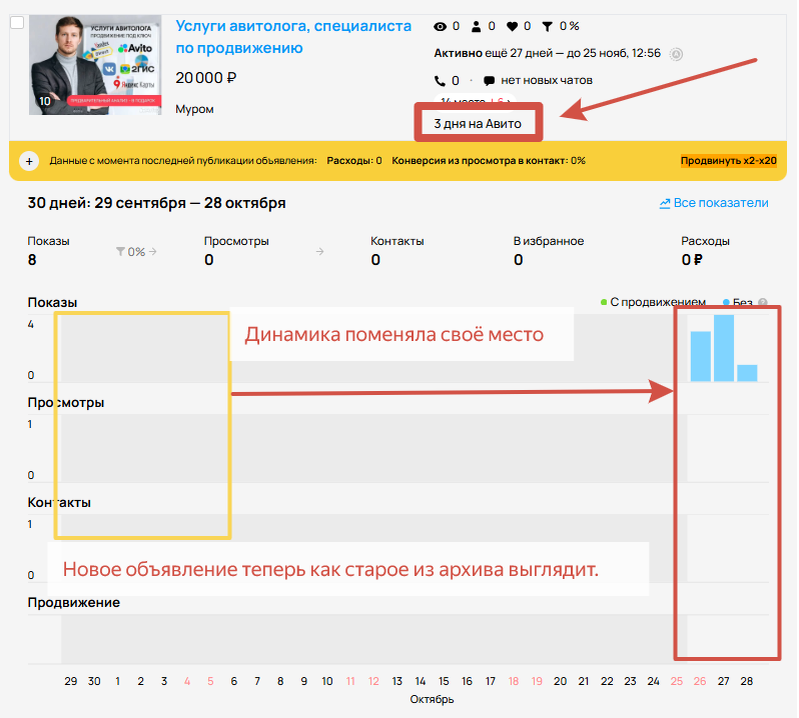
Task: Click the «Расходы» 0 ₽ metric
Action: tap(705, 251)
